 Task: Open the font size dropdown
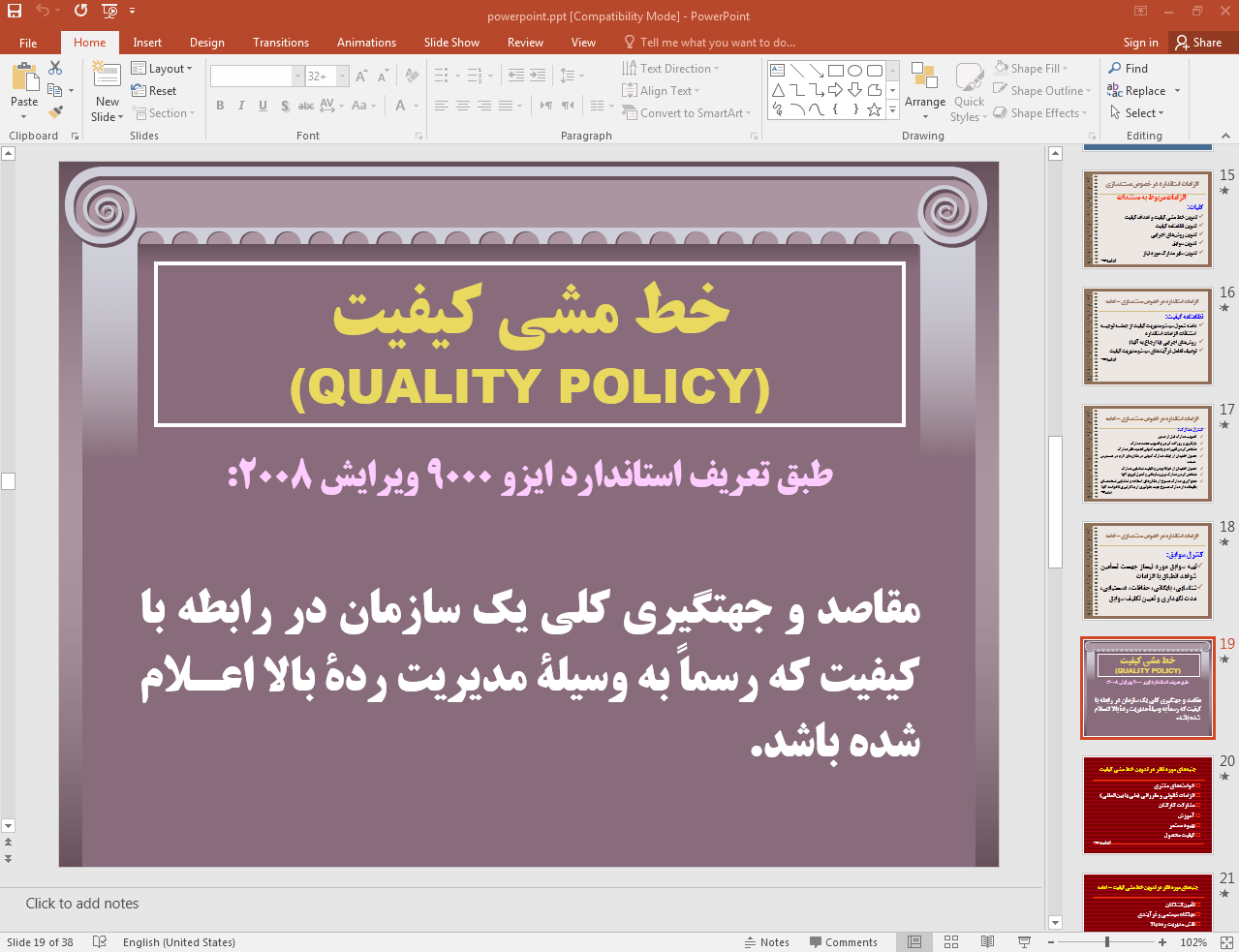pos(343,76)
